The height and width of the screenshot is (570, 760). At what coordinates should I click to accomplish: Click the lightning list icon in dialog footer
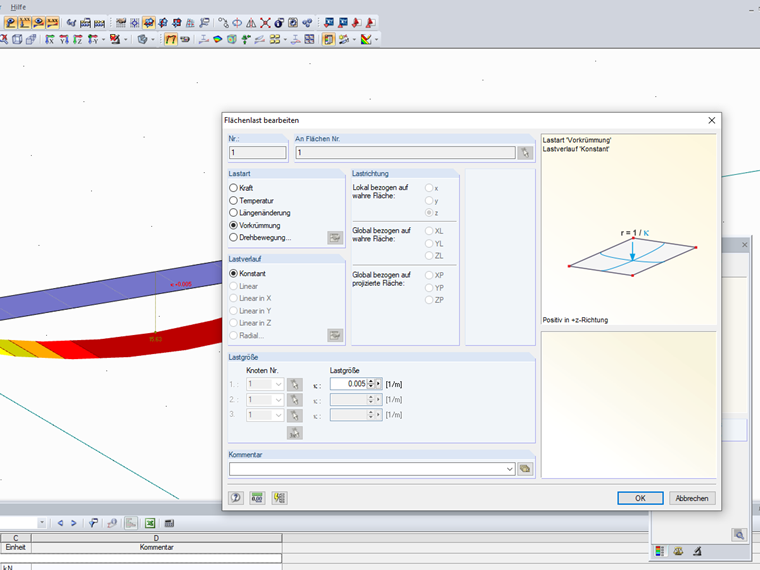279,498
